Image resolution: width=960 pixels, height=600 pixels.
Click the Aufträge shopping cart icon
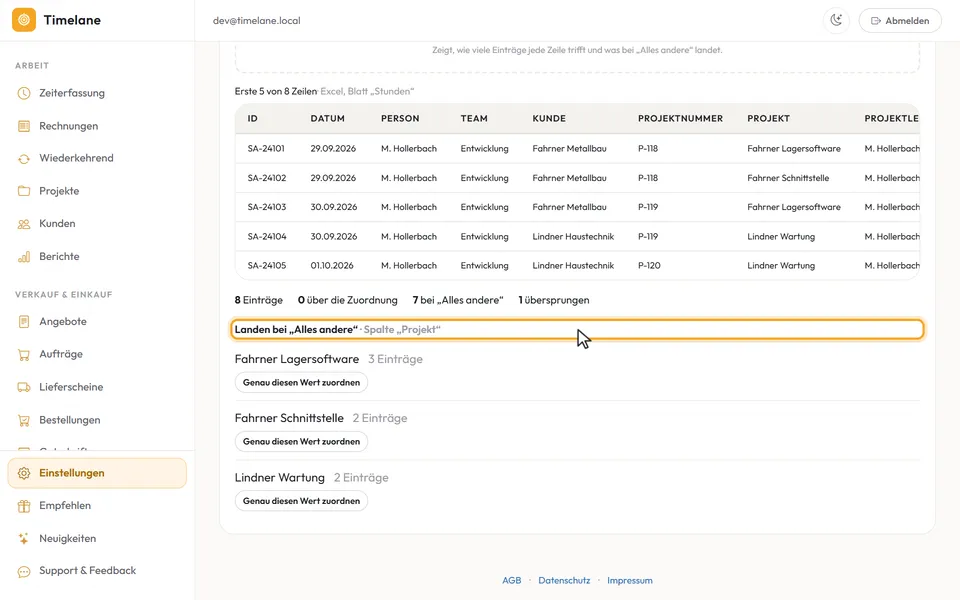pyautogui.click(x=24, y=354)
